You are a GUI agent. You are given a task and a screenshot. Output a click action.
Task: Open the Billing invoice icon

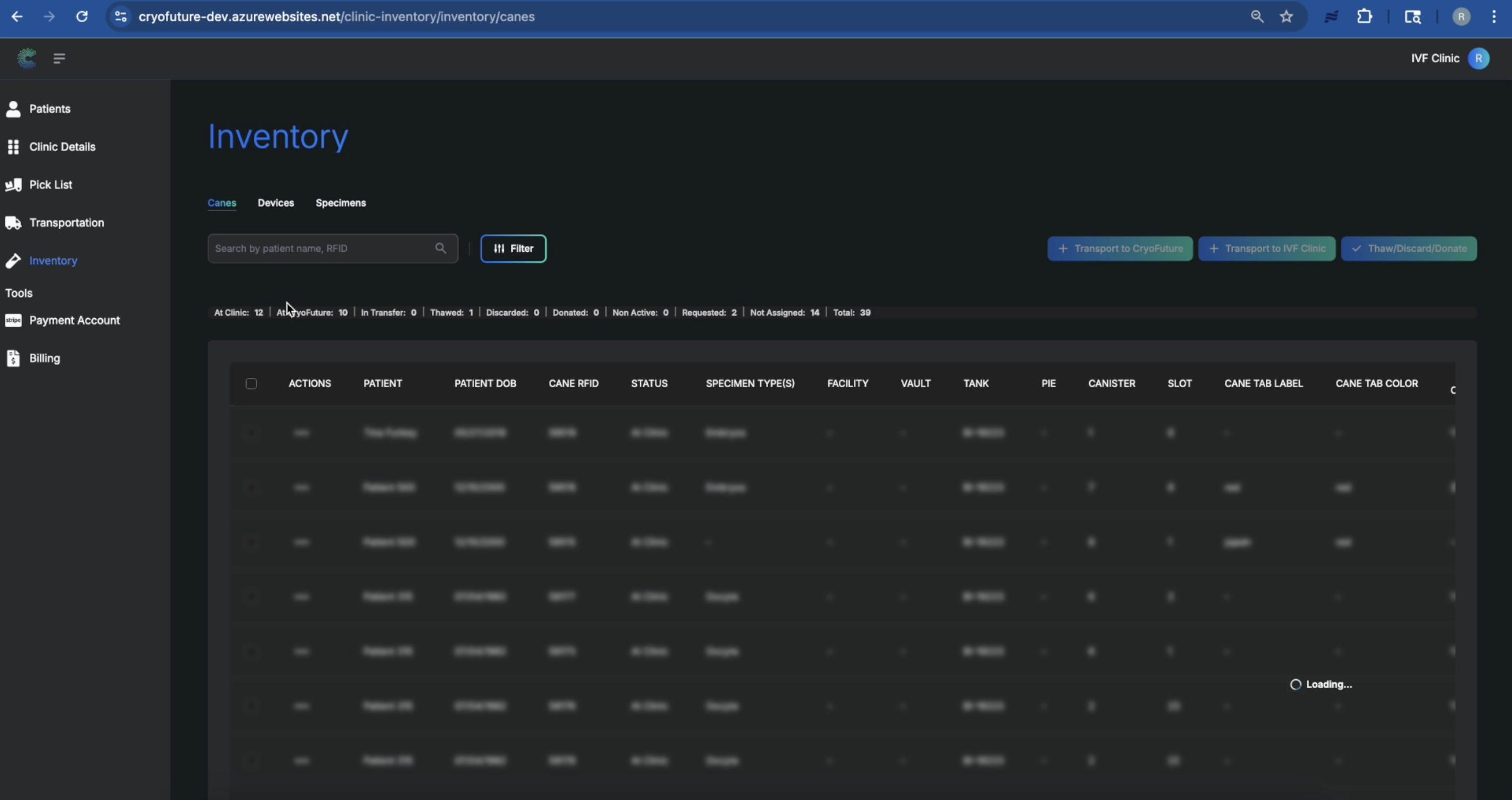[13, 358]
